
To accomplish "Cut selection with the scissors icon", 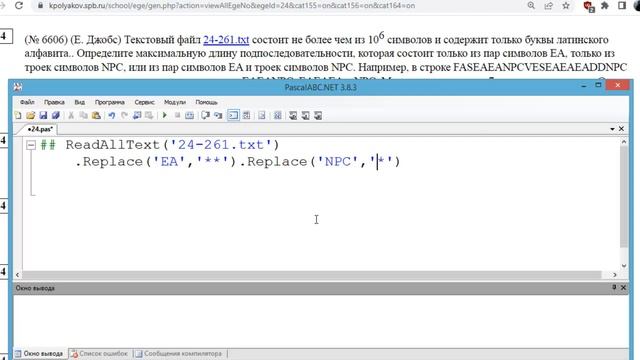I will 71,116.
